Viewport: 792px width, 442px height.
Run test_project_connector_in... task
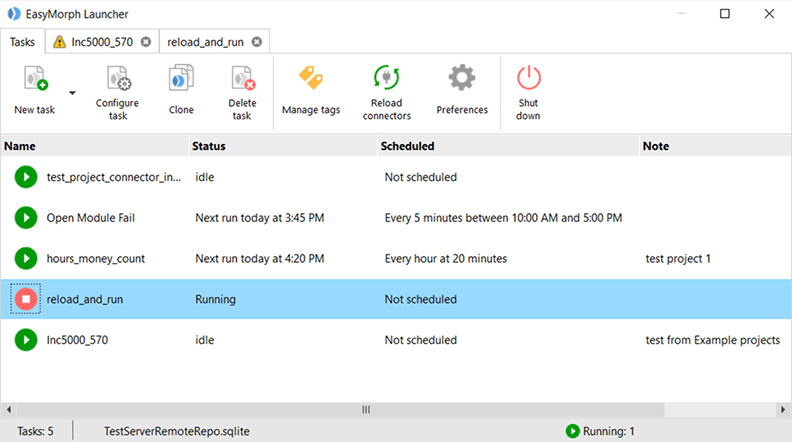26,177
